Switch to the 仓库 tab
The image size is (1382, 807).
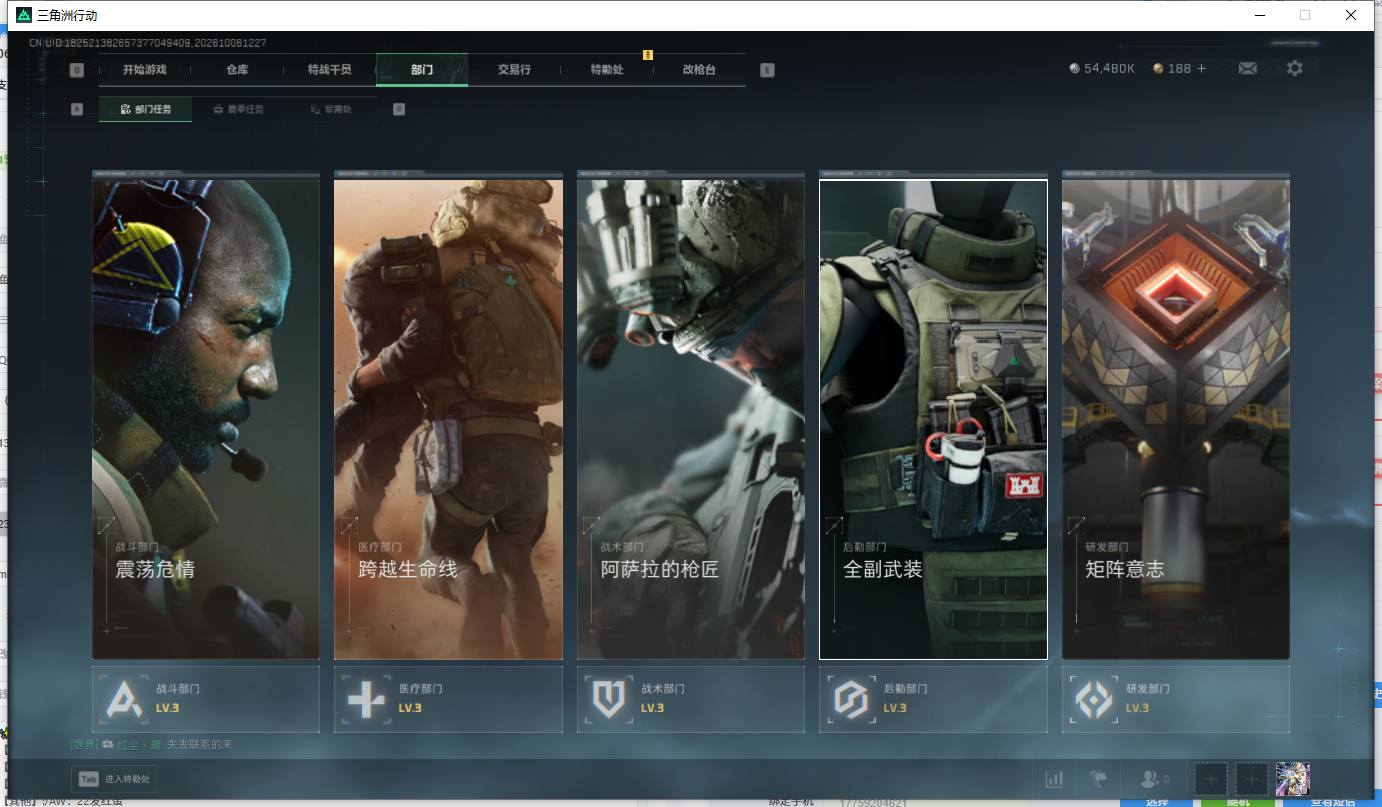237,70
